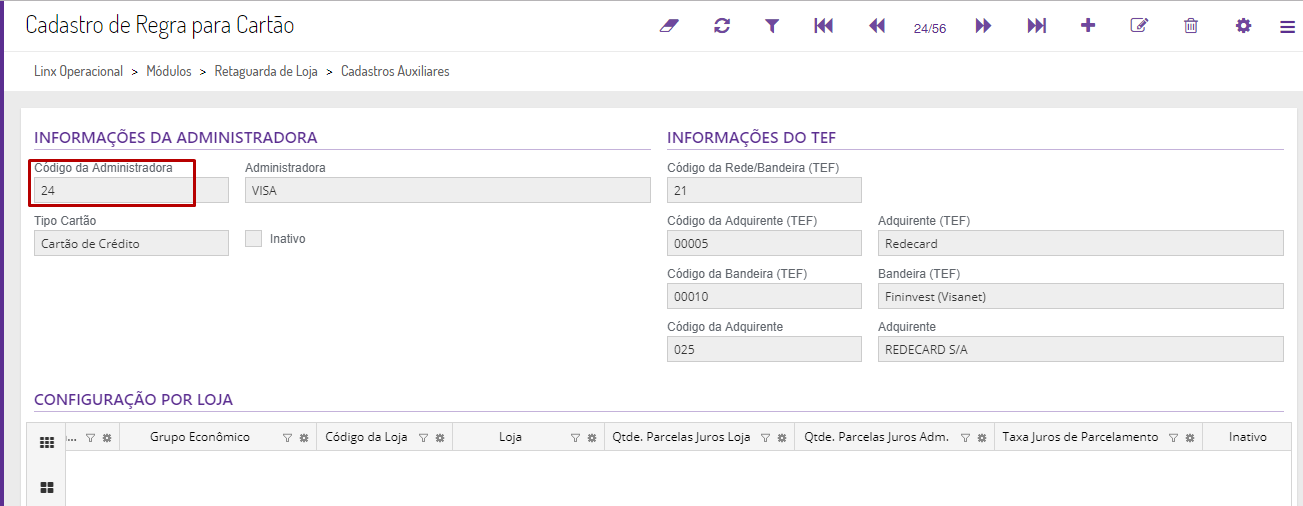Jump to the last record
The width and height of the screenshot is (1303, 506).
click(x=1036, y=26)
